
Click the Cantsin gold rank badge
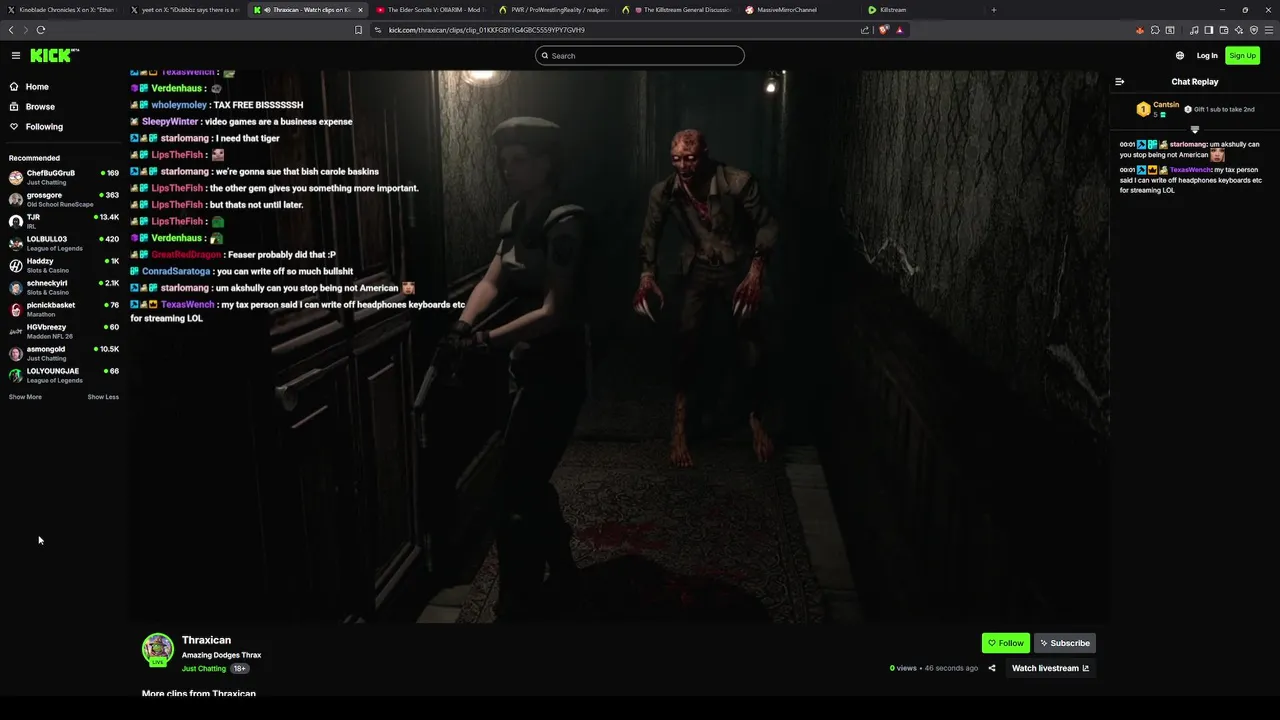tap(1143, 109)
